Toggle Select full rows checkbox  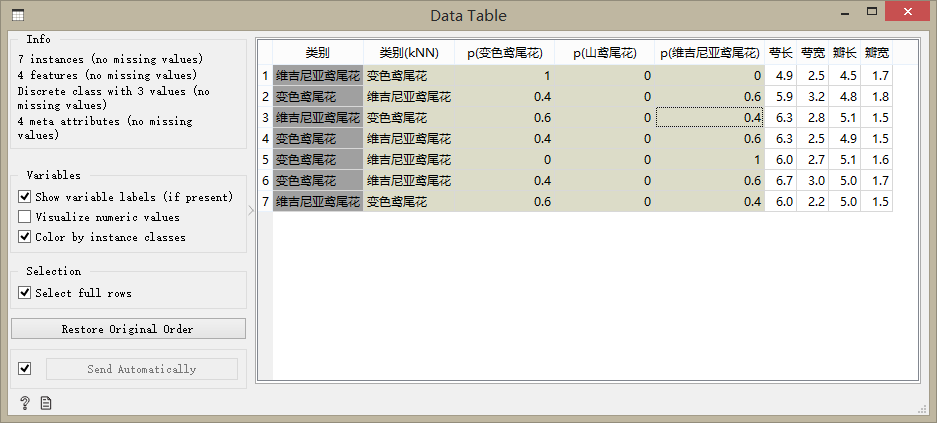point(25,293)
